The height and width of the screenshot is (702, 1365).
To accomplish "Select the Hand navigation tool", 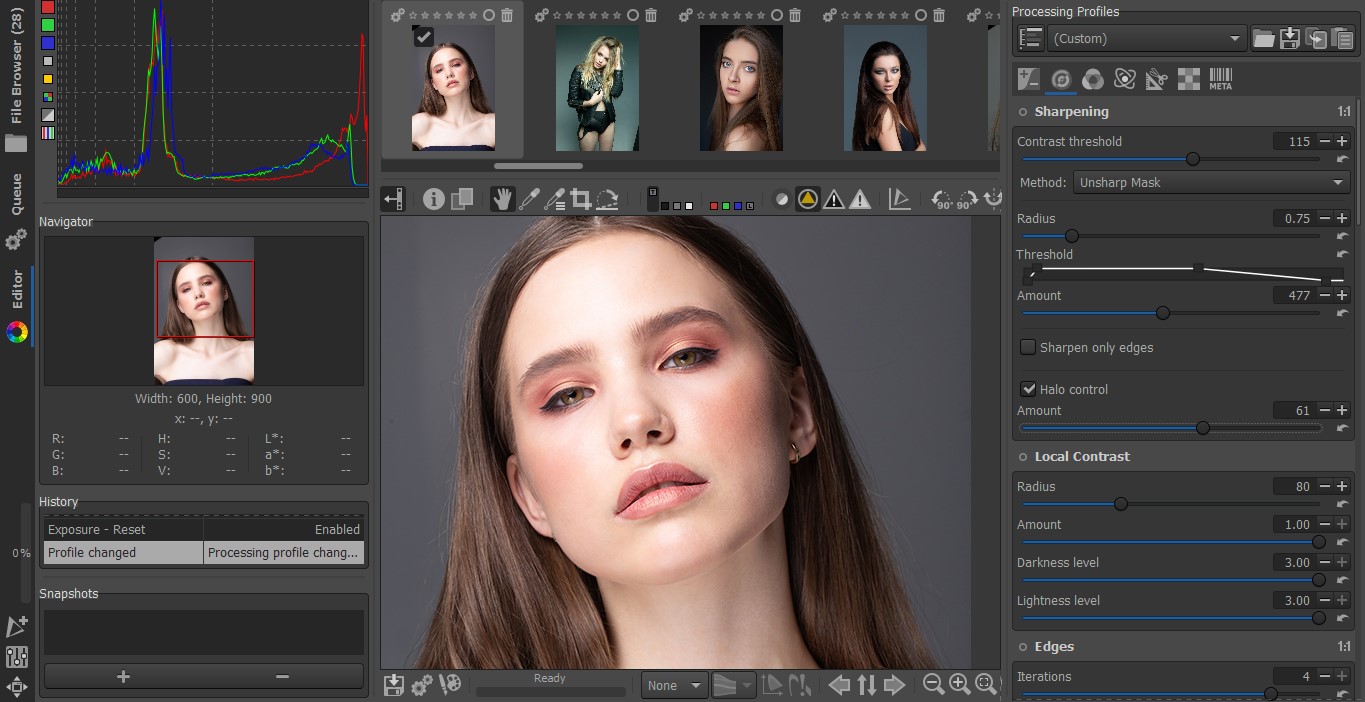I will [x=502, y=199].
